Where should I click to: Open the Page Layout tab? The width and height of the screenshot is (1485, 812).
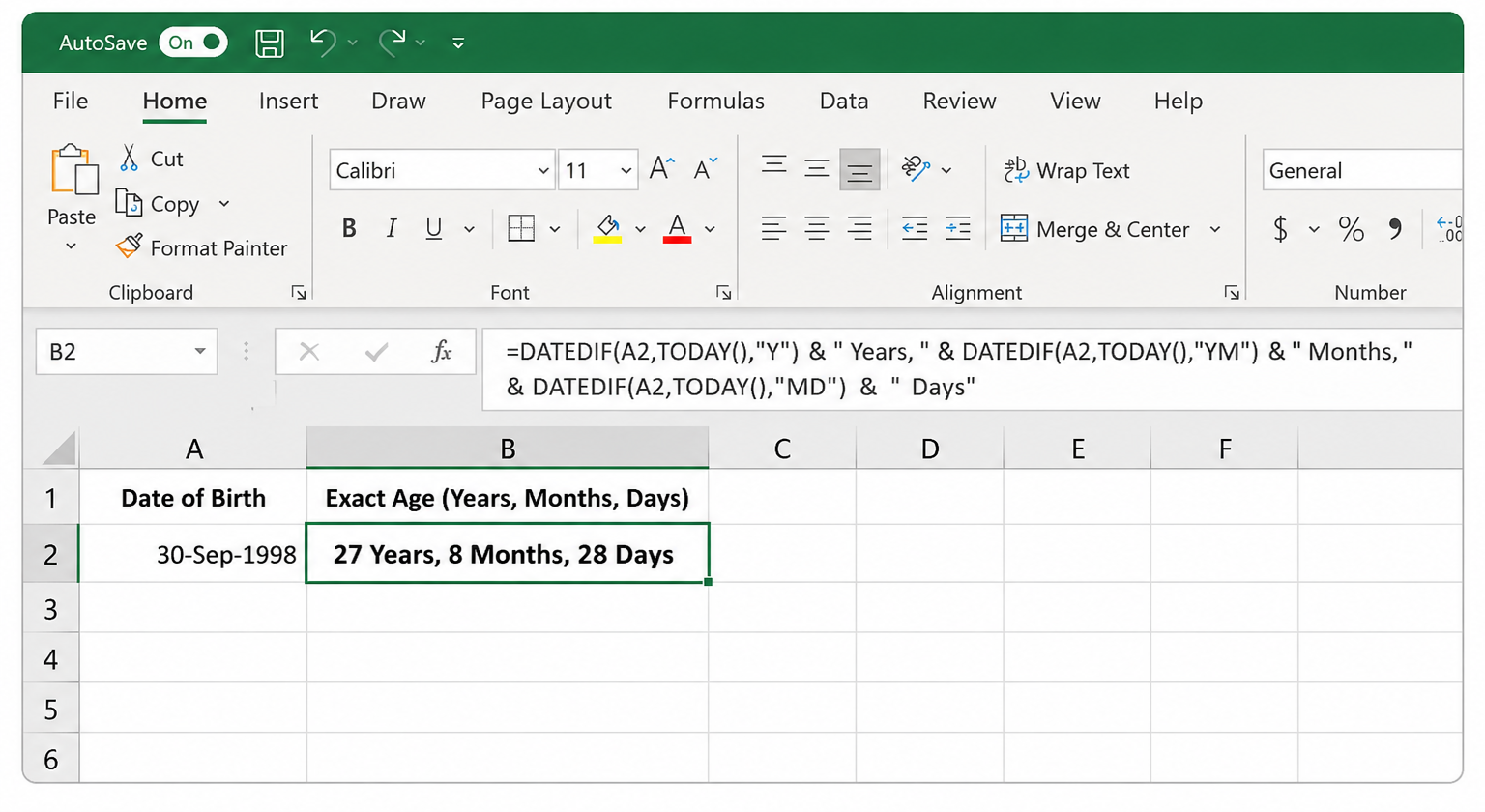(546, 101)
